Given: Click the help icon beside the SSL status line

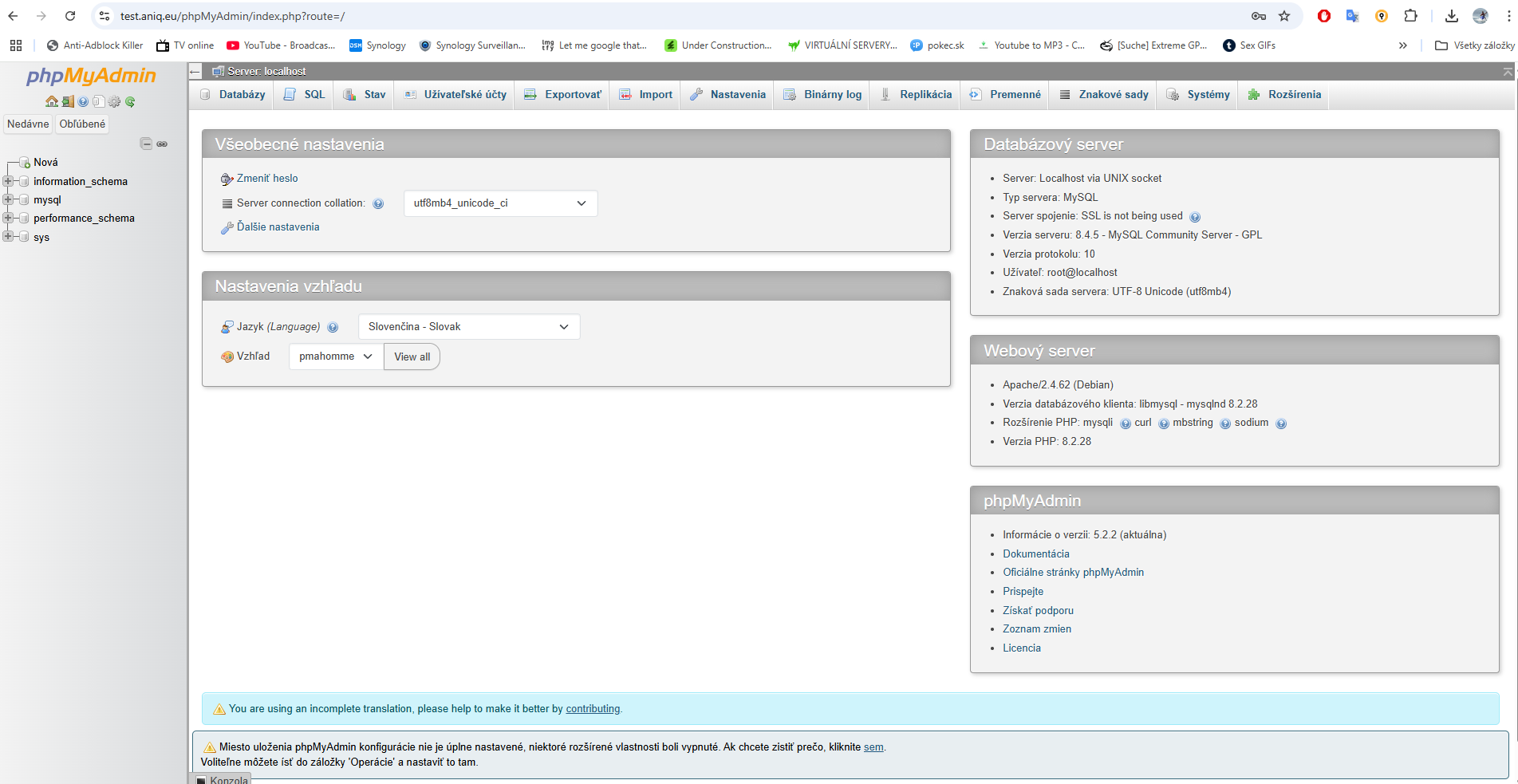Looking at the screenshot, I should tap(1195, 216).
